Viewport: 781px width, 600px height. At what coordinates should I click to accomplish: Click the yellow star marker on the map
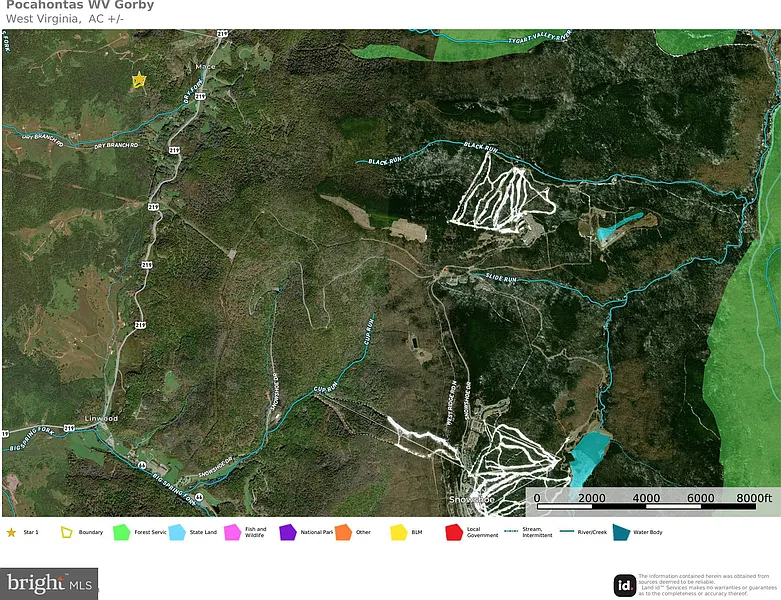139,81
